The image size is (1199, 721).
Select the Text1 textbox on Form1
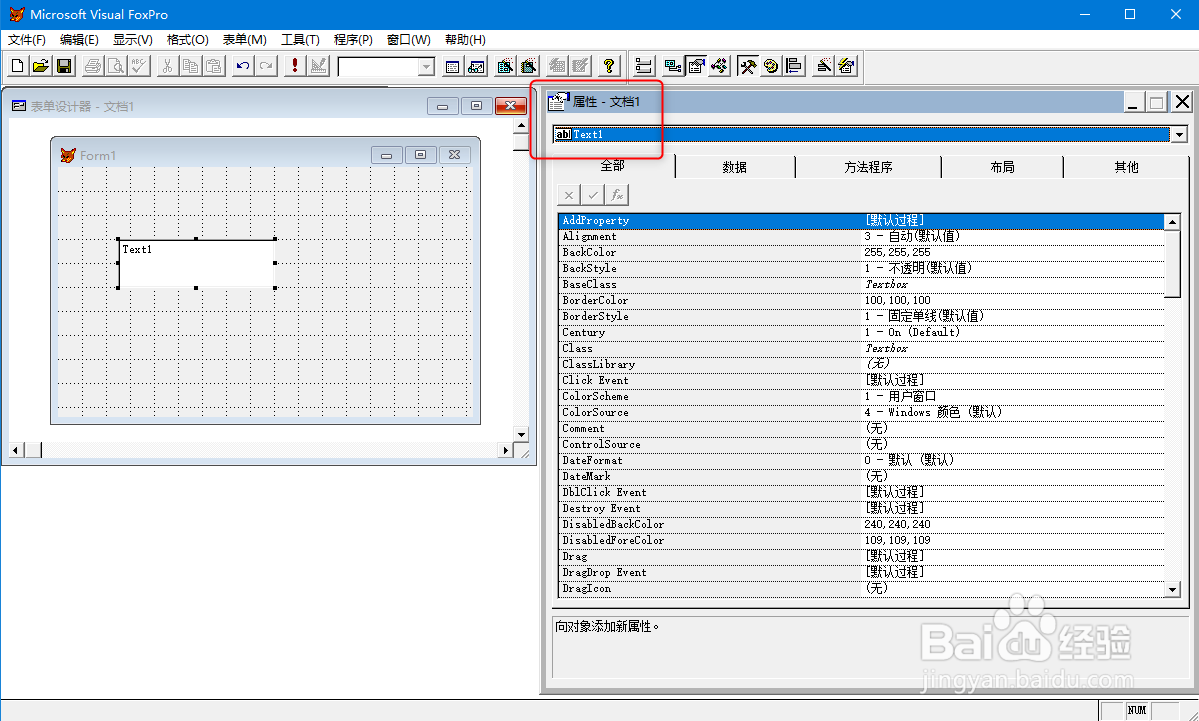coord(197,263)
